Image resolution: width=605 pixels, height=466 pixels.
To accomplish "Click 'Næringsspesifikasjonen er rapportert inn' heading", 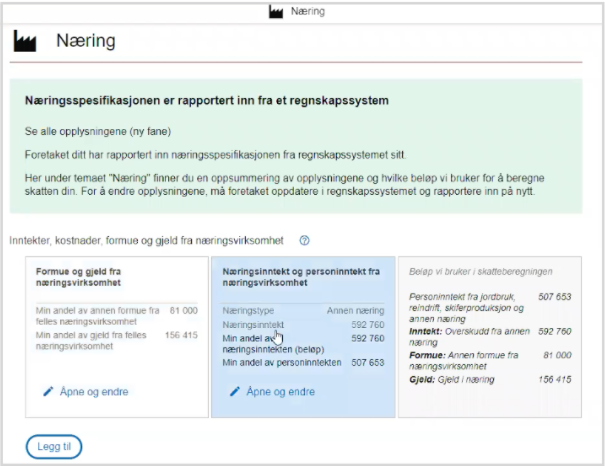I will [206, 101].
